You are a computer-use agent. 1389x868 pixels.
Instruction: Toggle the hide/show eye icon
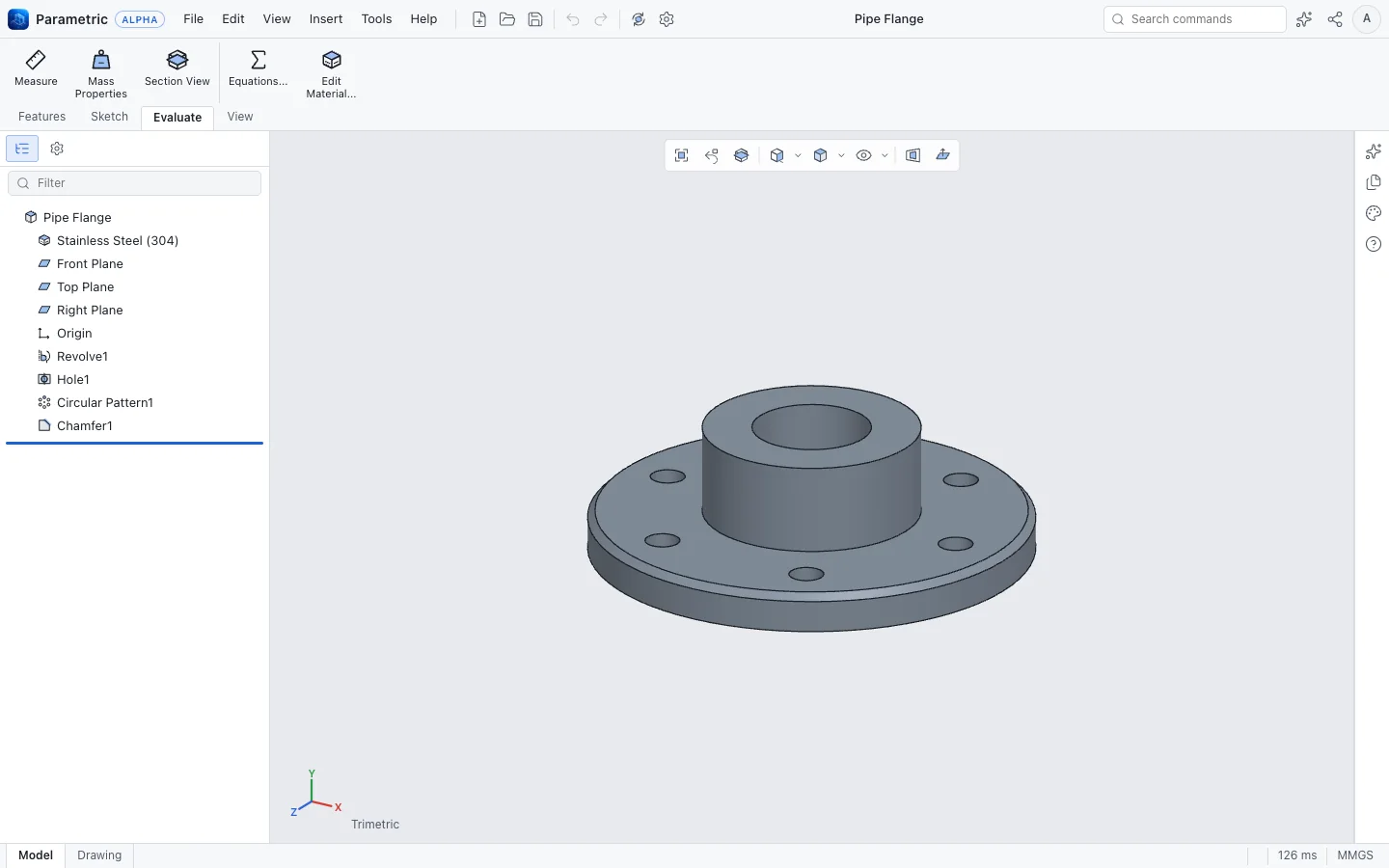[864, 155]
